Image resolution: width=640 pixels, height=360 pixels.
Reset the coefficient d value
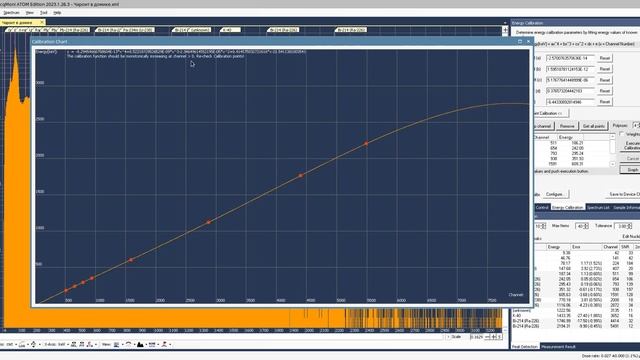pyautogui.click(x=604, y=91)
